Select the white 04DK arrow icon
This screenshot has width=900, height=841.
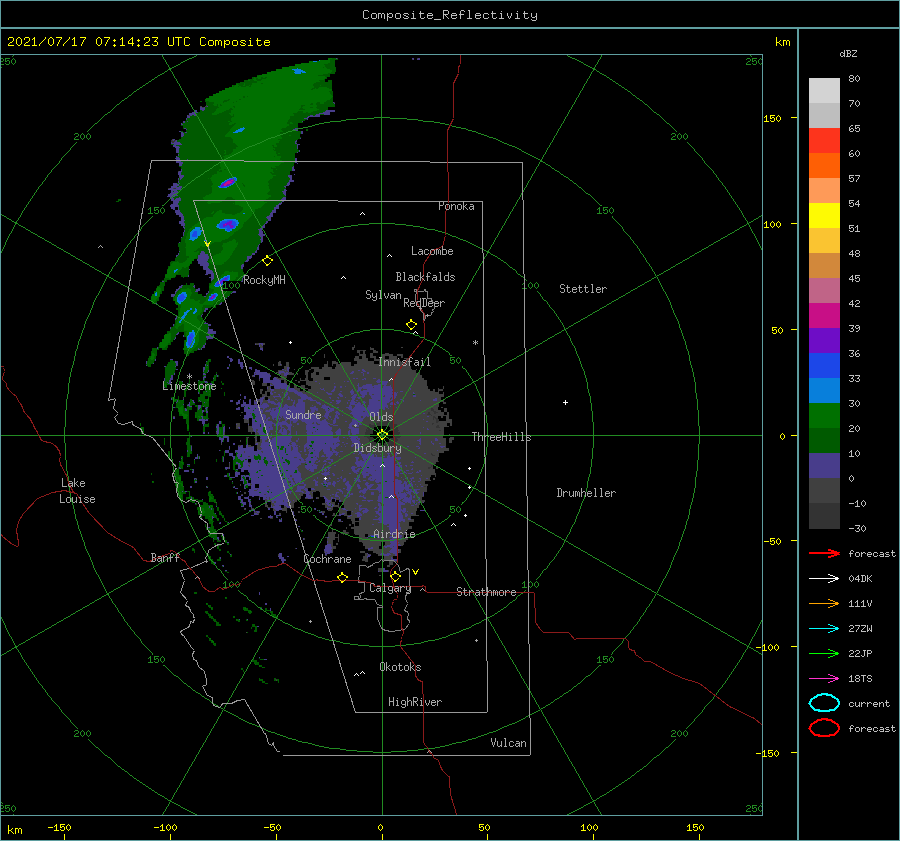click(x=824, y=578)
